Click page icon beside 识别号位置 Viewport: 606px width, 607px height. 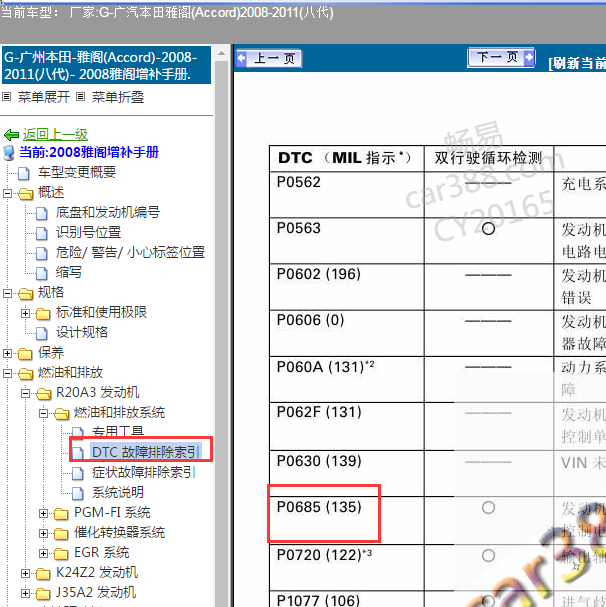[41, 233]
